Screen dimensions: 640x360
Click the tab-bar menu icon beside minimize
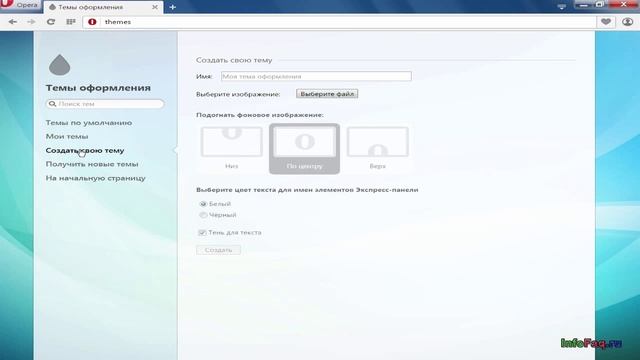pos(562,7)
